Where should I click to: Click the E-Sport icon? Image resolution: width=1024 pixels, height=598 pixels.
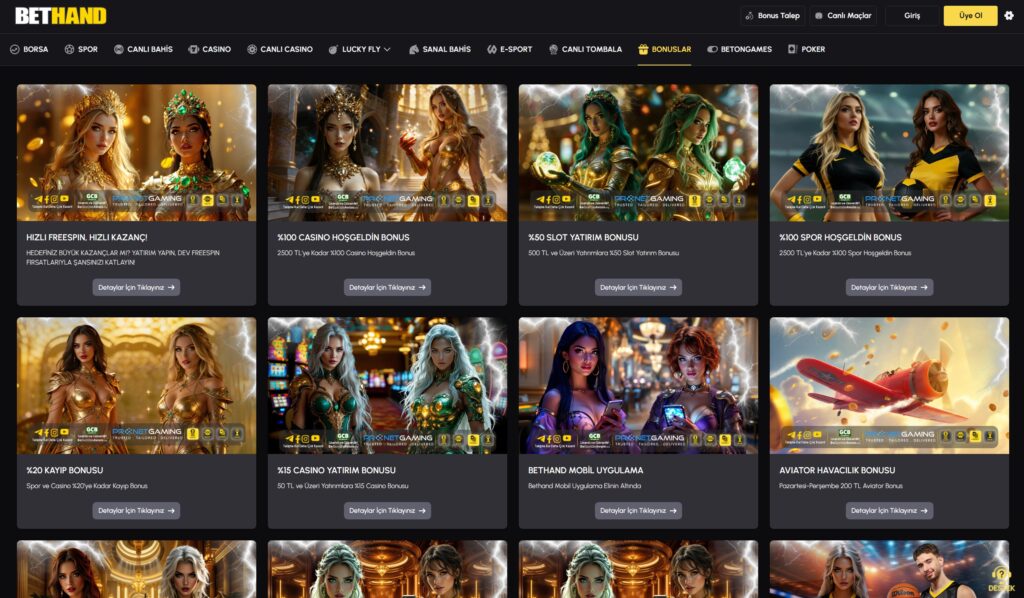point(492,49)
